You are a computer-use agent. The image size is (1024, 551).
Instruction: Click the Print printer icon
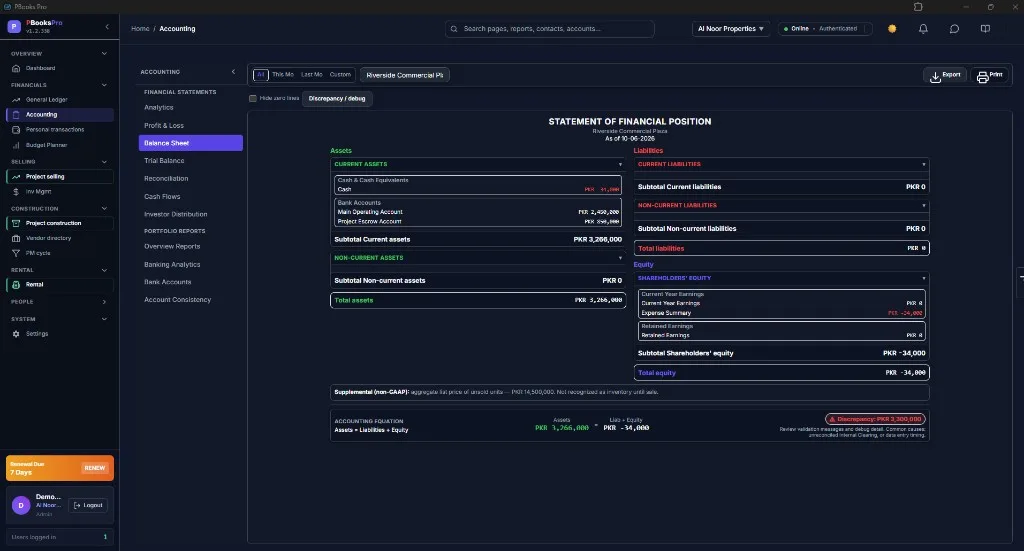pos(982,77)
